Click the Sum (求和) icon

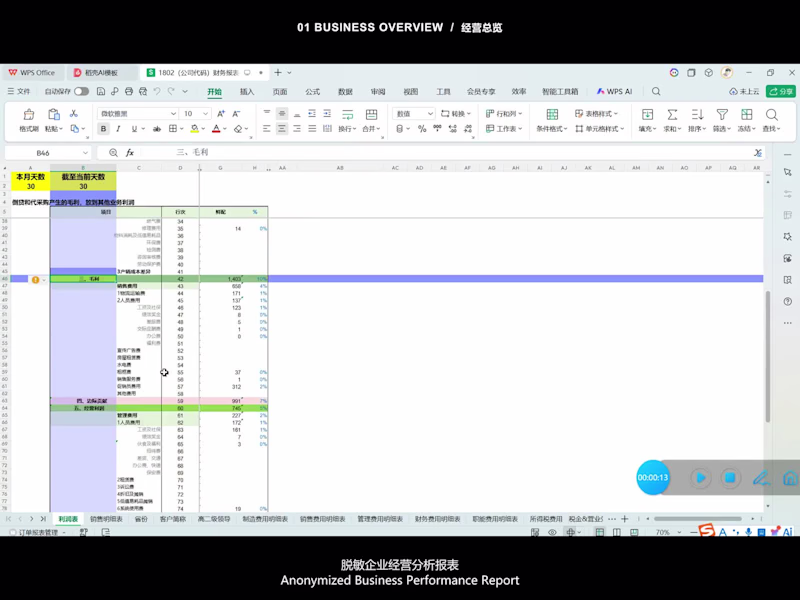click(x=672, y=114)
